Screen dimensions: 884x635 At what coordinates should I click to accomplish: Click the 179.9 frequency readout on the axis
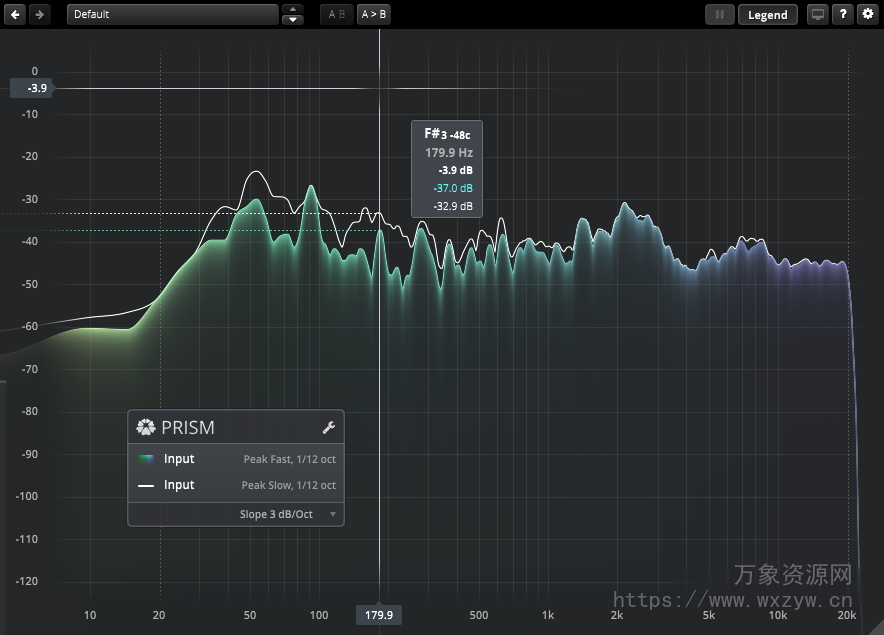[x=378, y=615]
